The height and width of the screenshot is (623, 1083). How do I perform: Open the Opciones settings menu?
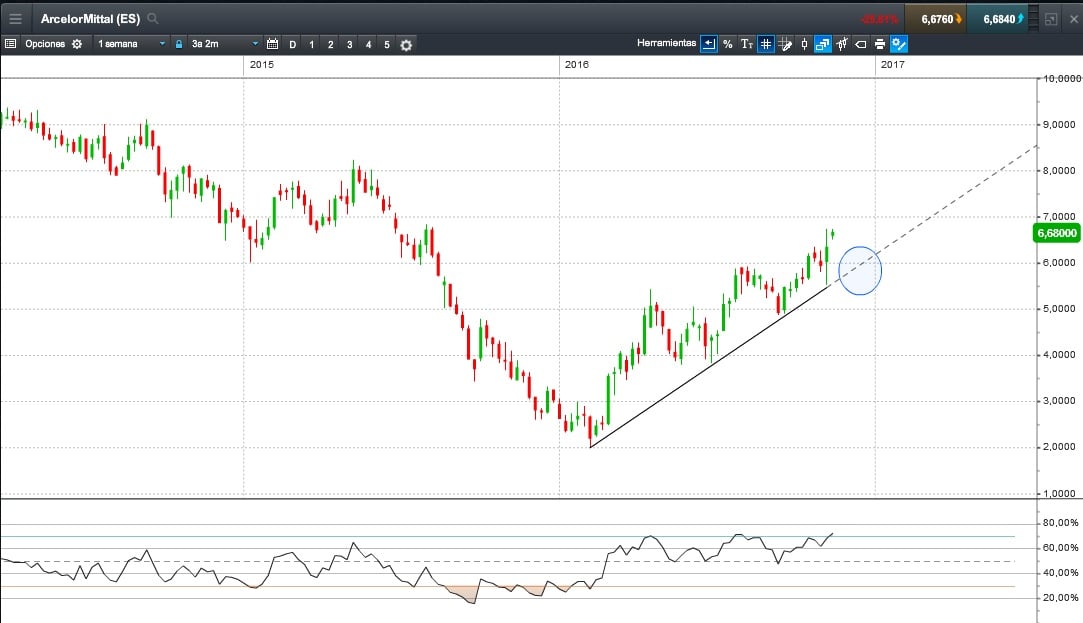pyautogui.click(x=54, y=44)
